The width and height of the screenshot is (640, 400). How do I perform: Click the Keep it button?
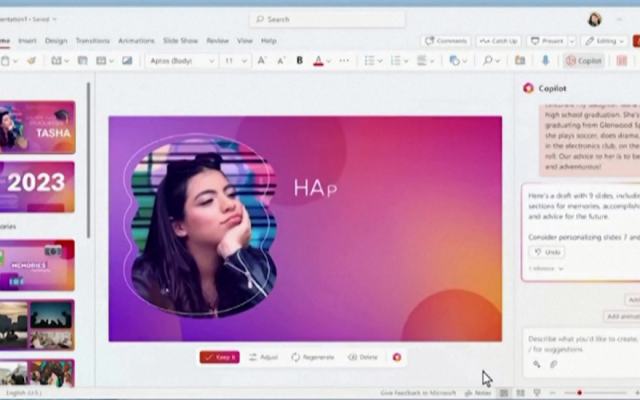pyautogui.click(x=220, y=357)
